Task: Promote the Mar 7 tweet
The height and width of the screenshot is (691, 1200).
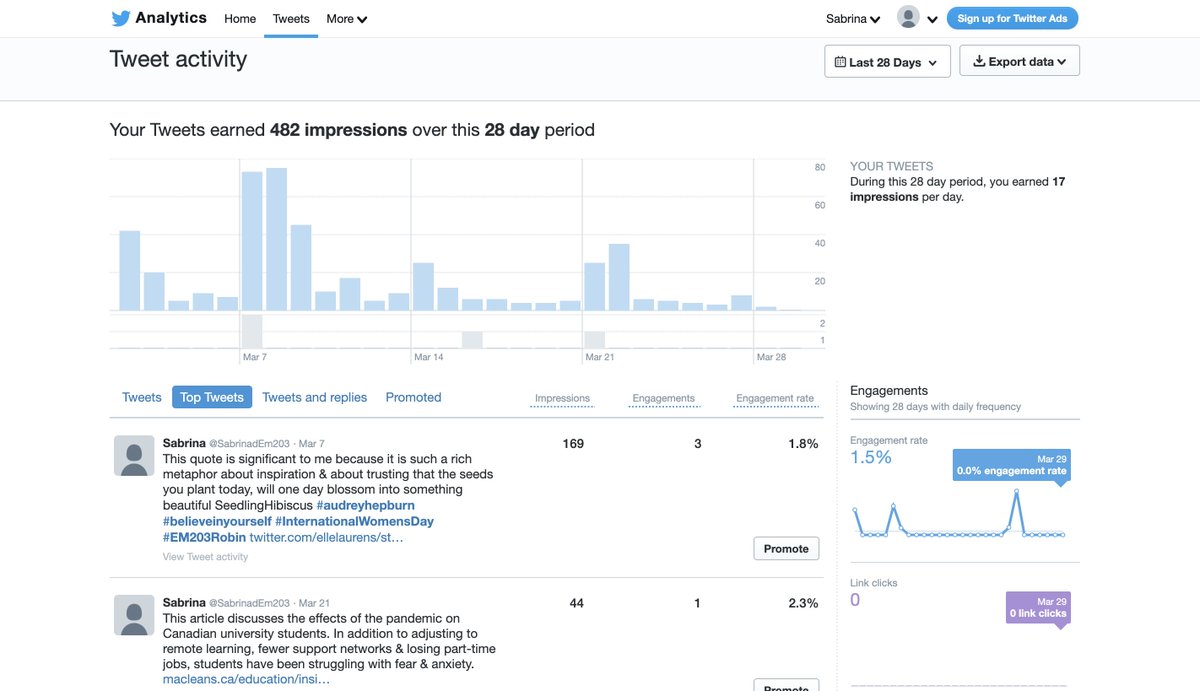Action: (786, 548)
